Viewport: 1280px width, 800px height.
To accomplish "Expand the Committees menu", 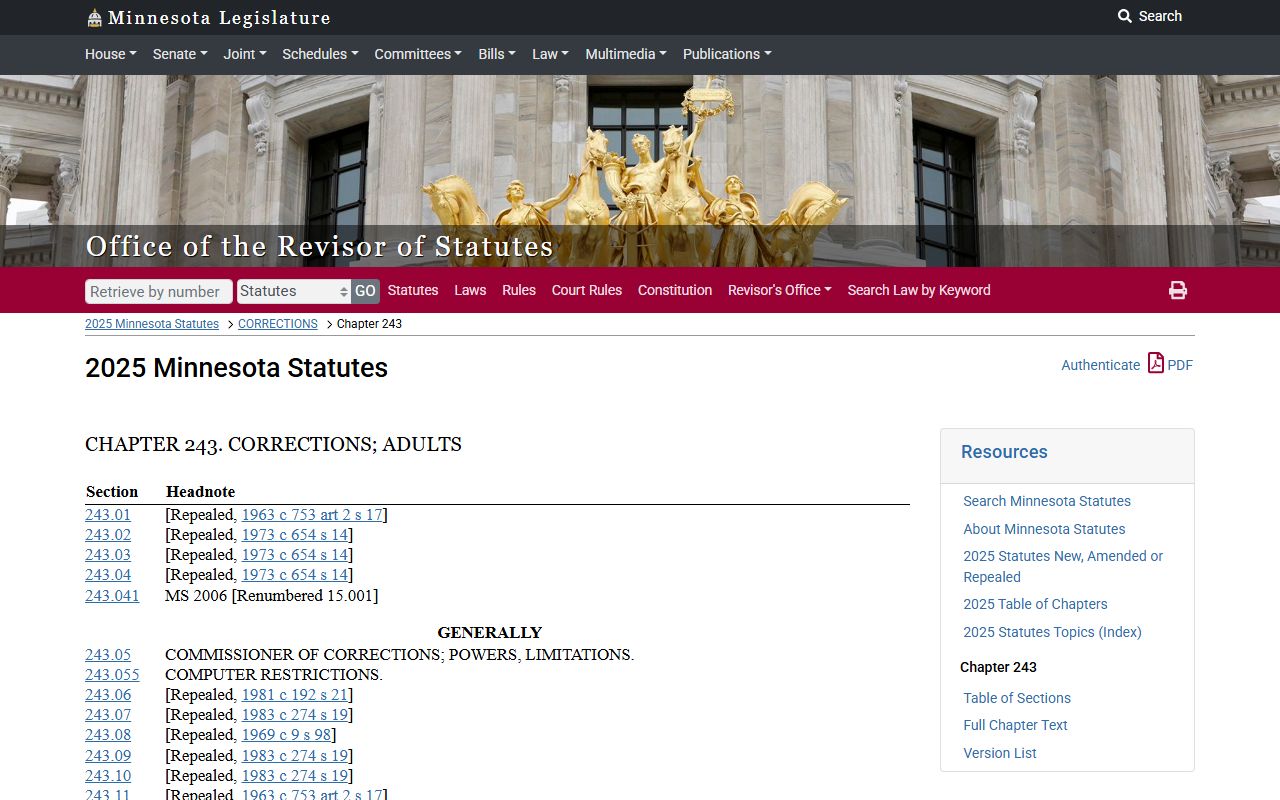I will (418, 54).
